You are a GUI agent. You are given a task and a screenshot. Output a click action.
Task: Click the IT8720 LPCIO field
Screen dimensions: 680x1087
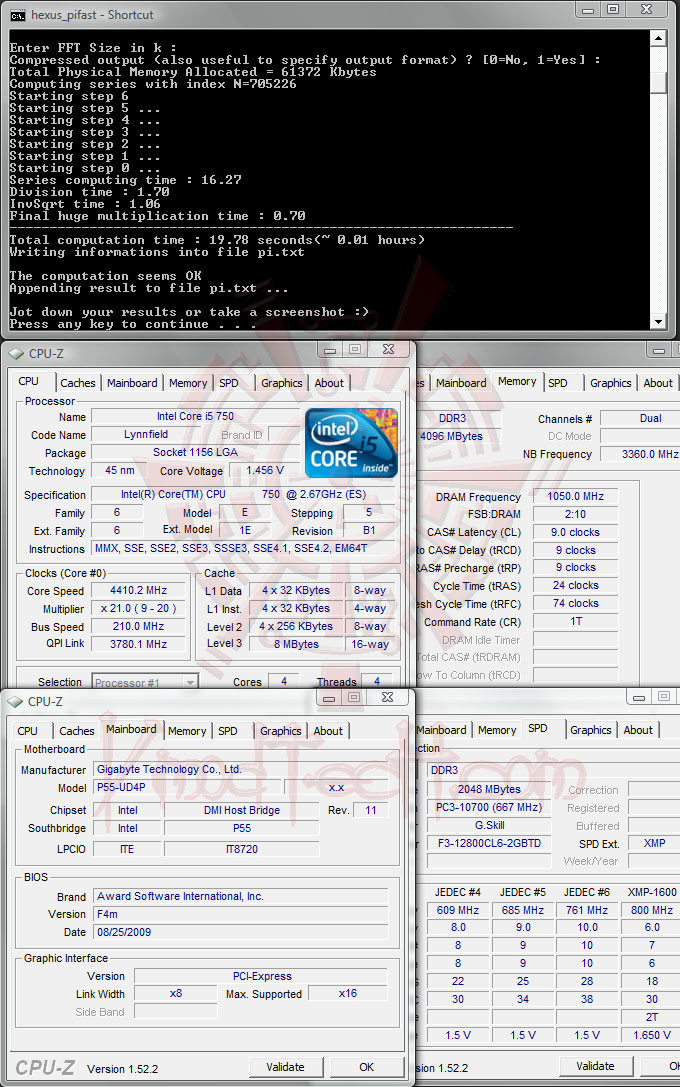tap(241, 849)
